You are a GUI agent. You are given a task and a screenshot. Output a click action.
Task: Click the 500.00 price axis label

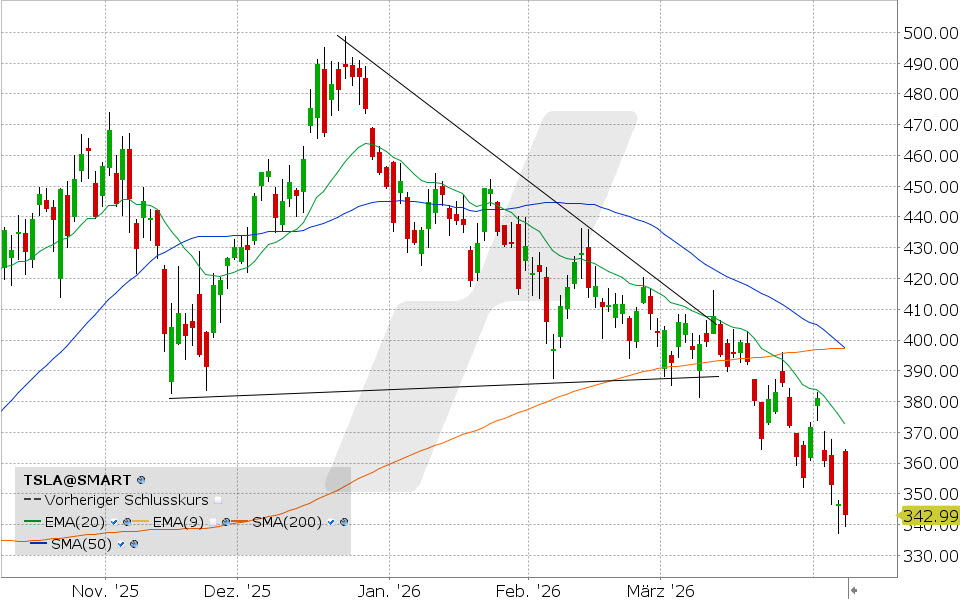click(927, 33)
